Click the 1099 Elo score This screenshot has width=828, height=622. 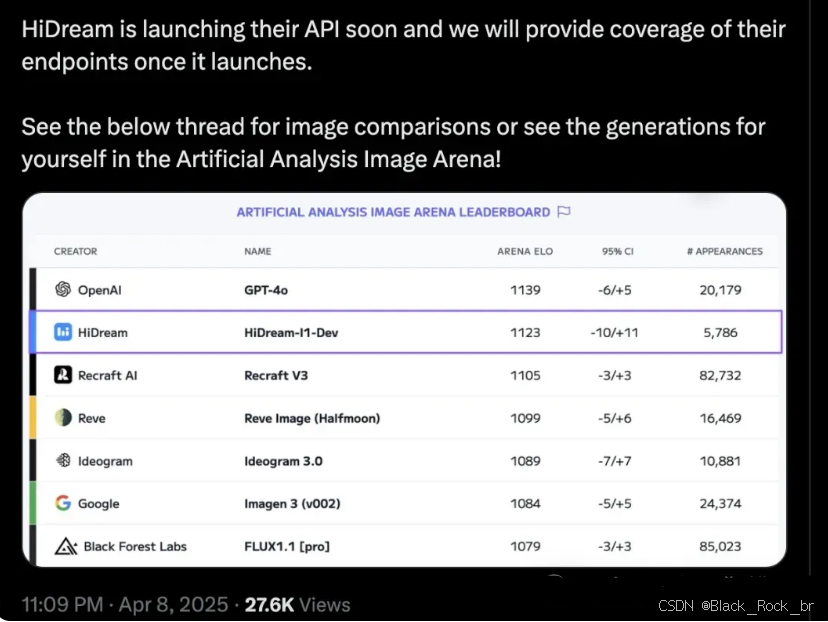[525, 418]
